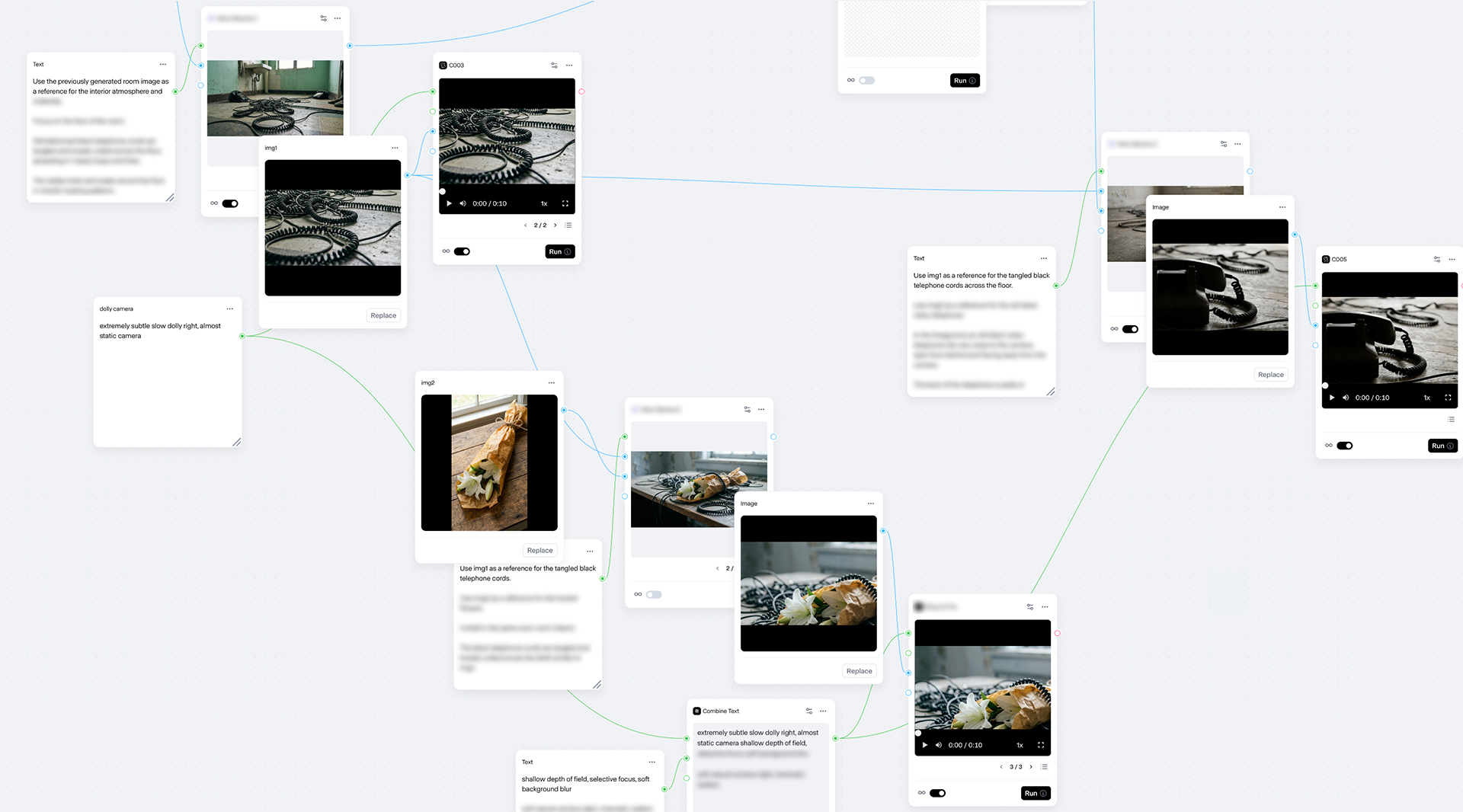The width and height of the screenshot is (1463, 812).
Task: Go to previous result in C003 pager
Action: pyautogui.click(x=525, y=225)
